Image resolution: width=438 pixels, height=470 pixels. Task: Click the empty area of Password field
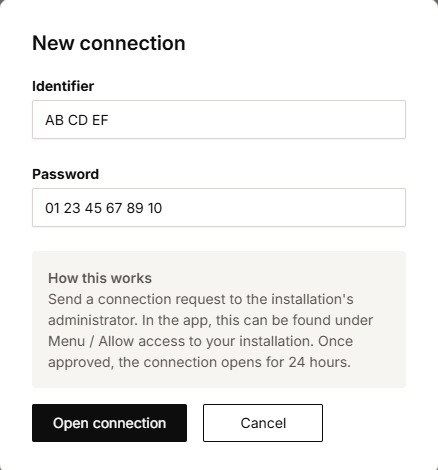pyautogui.click(x=283, y=207)
